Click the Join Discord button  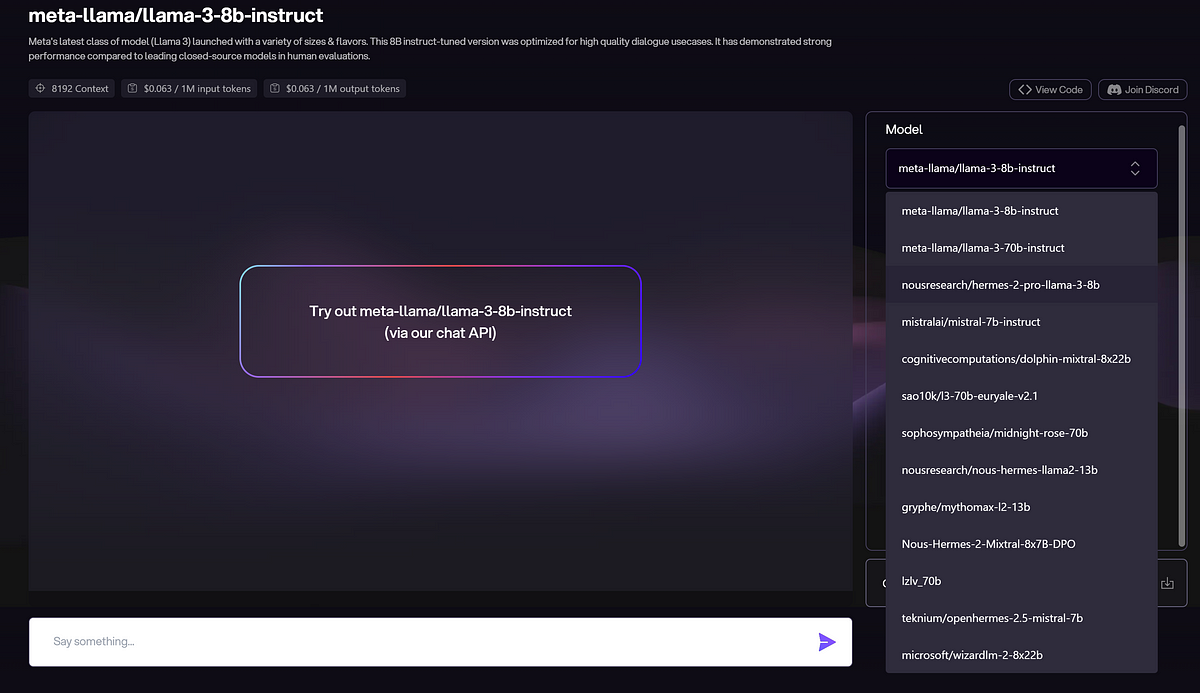[x=1143, y=90]
